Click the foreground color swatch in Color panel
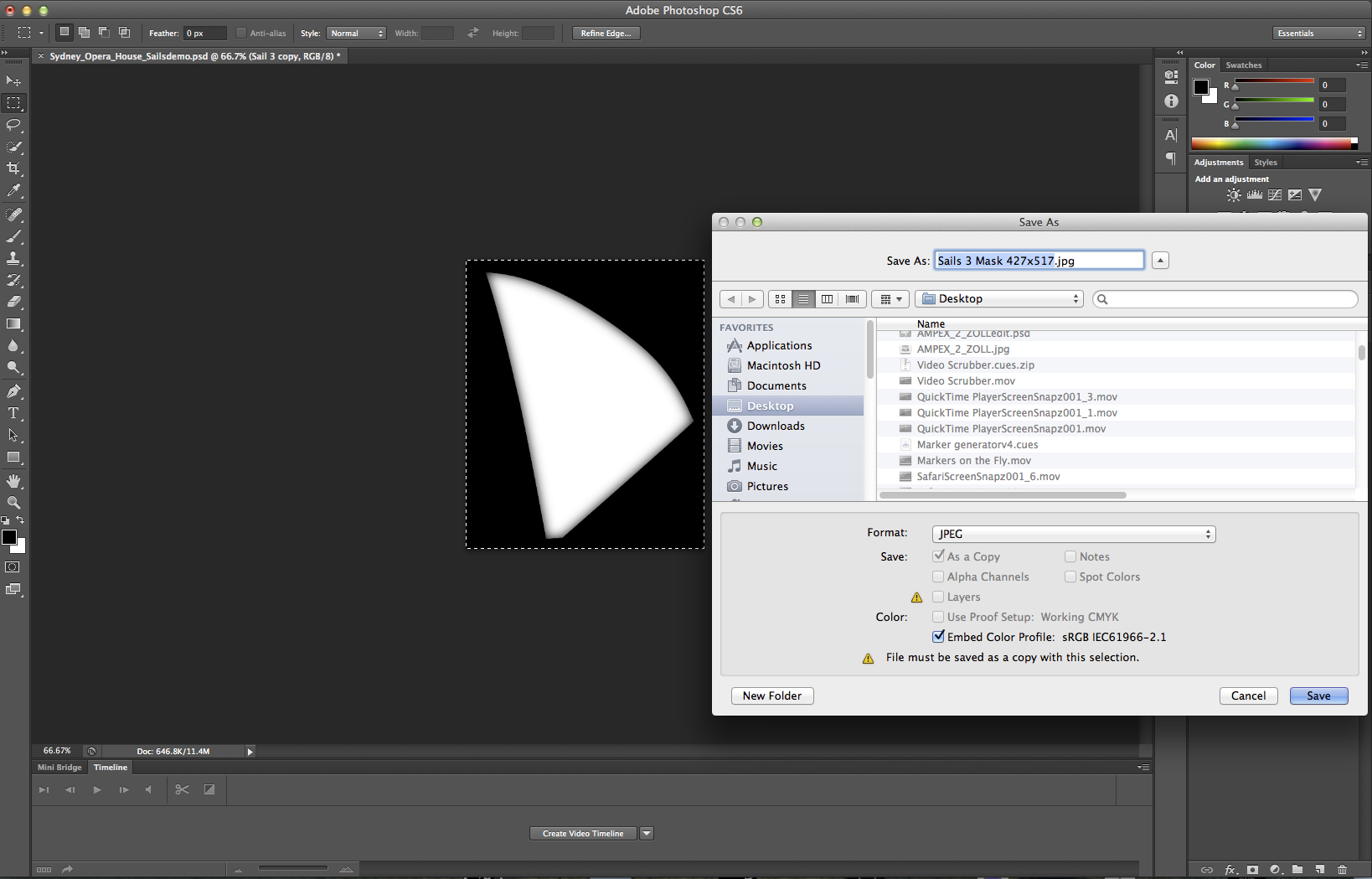Screen dimensions: 1372x879 pos(1201,87)
